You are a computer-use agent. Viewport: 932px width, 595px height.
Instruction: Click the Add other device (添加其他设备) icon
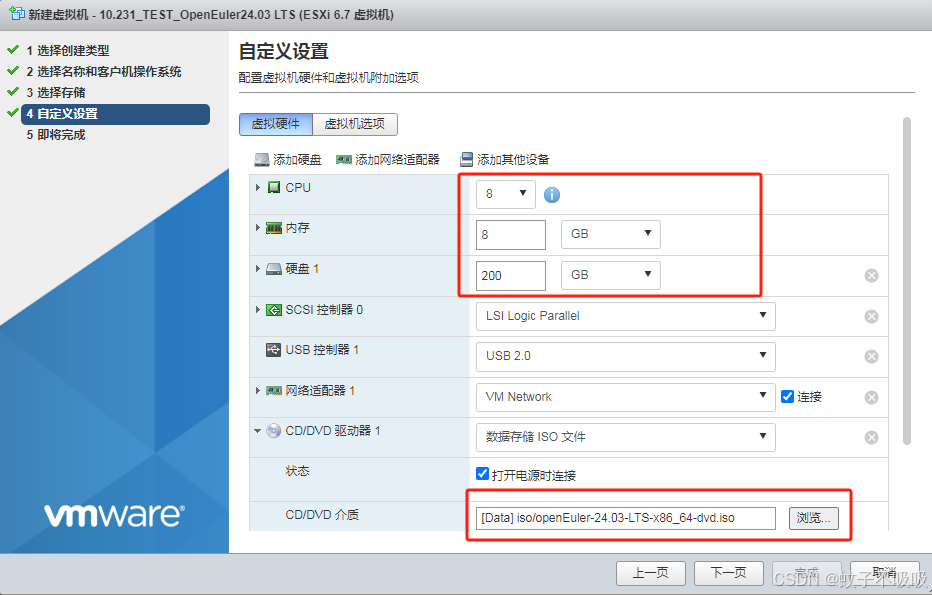coord(466,160)
